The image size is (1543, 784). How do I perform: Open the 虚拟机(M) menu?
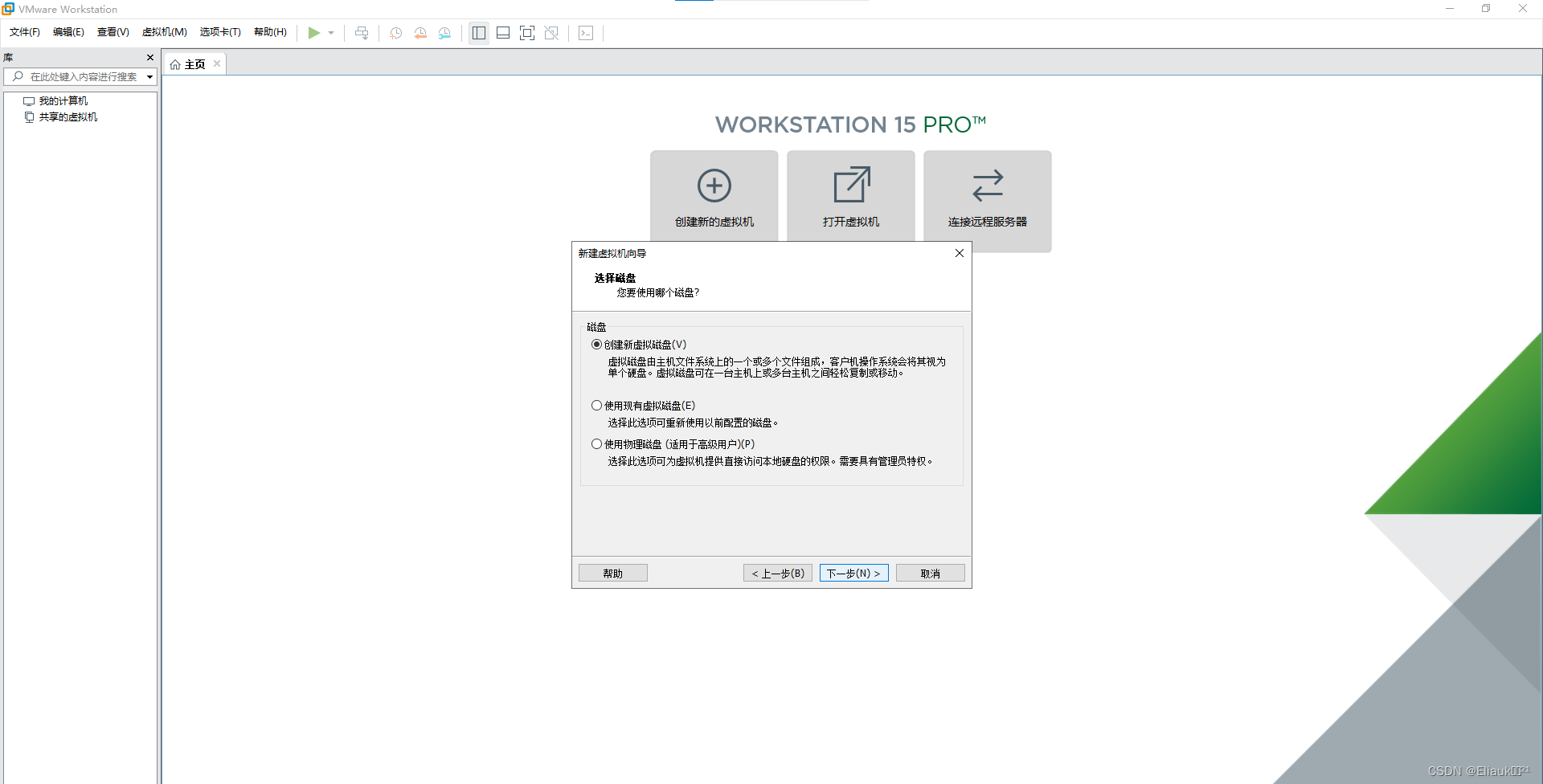(165, 32)
